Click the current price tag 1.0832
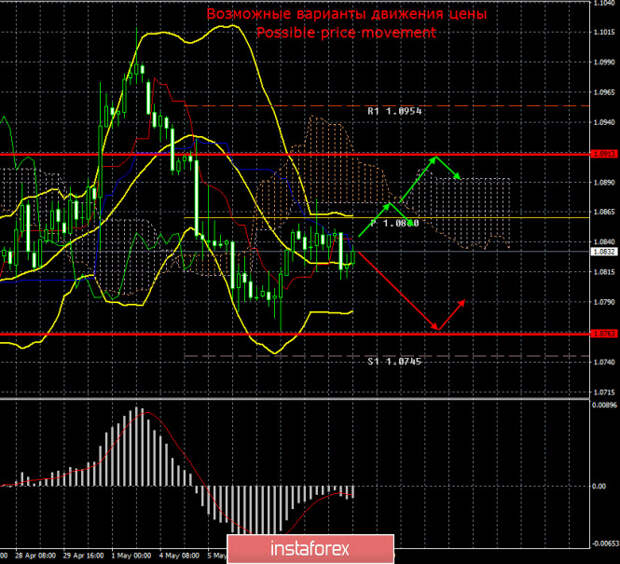This screenshot has width=620, height=564. point(603,252)
